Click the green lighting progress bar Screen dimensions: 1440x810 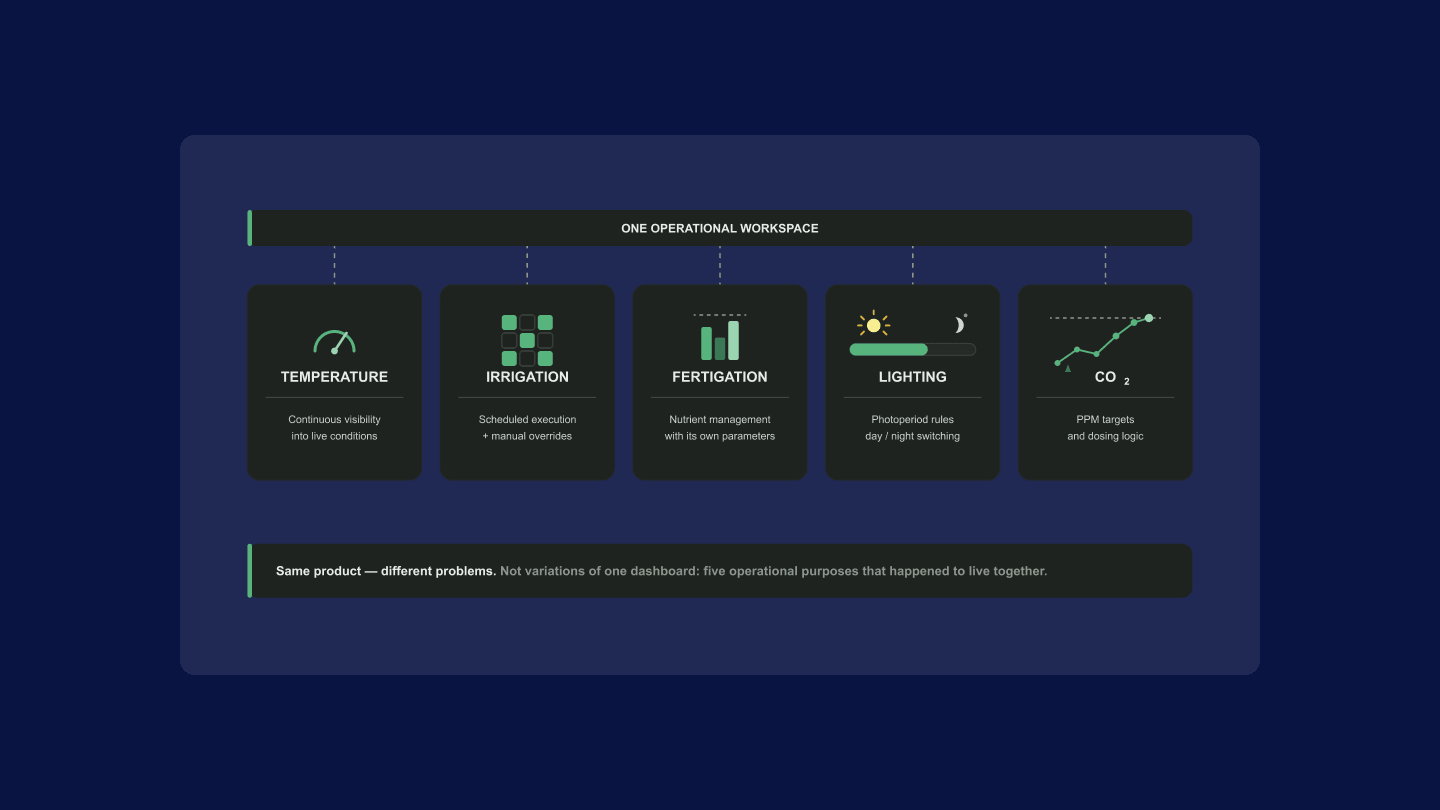(x=912, y=349)
